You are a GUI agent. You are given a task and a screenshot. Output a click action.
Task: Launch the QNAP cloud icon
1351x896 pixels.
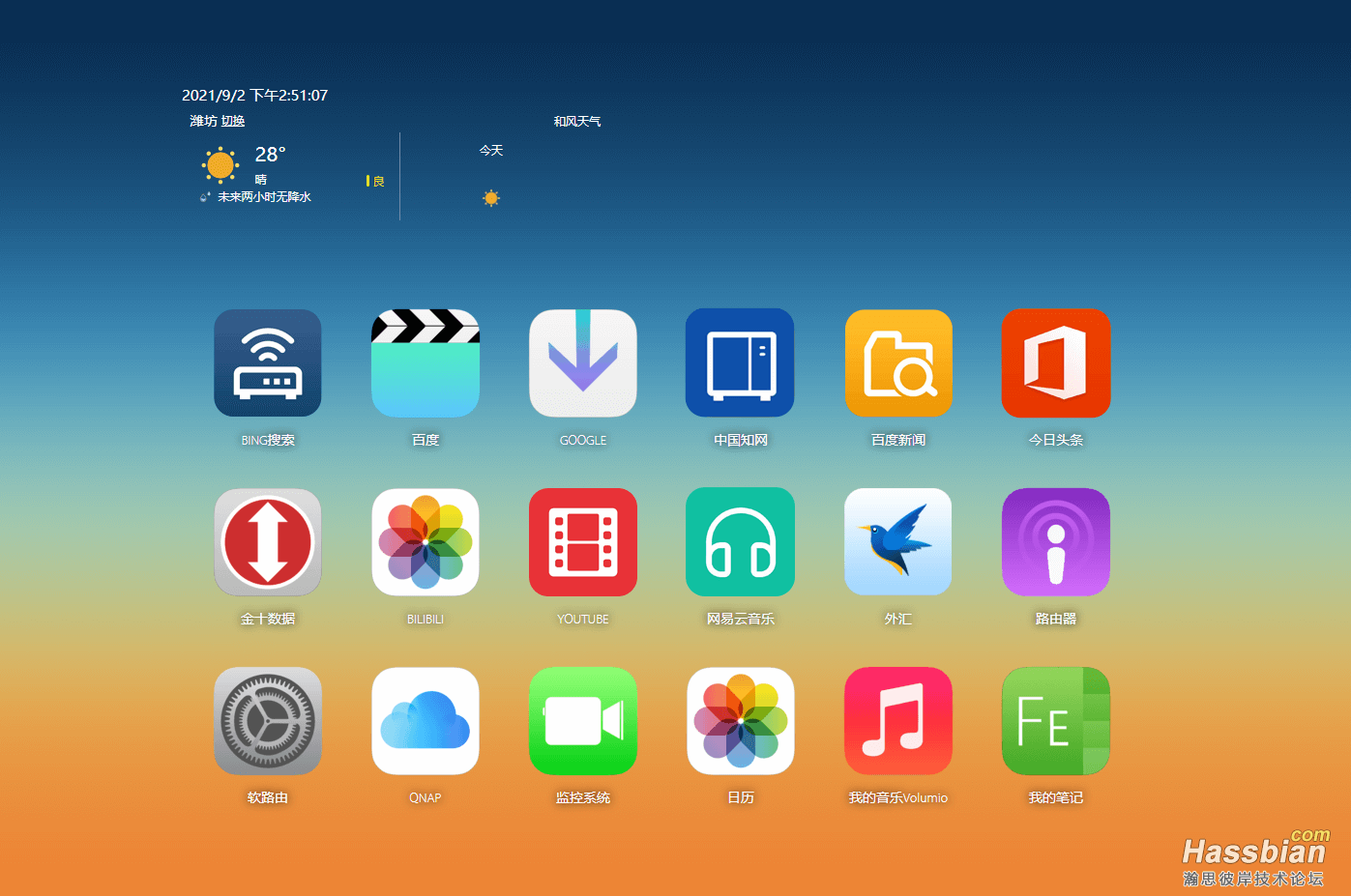(x=426, y=720)
